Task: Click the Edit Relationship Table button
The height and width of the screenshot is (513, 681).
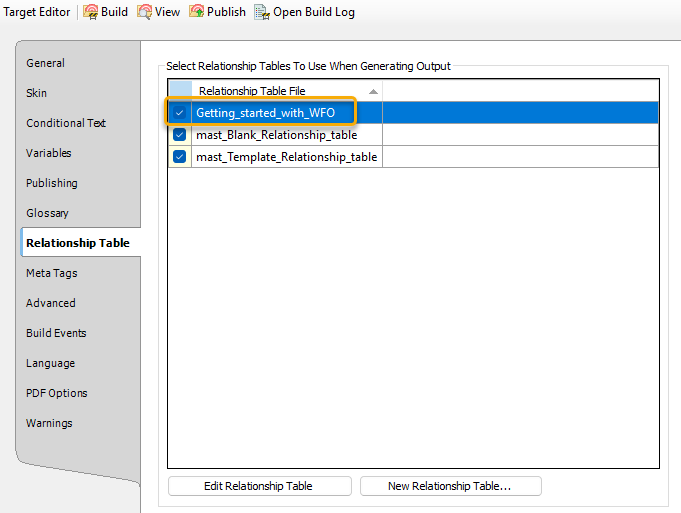Action: coord(260,486)
